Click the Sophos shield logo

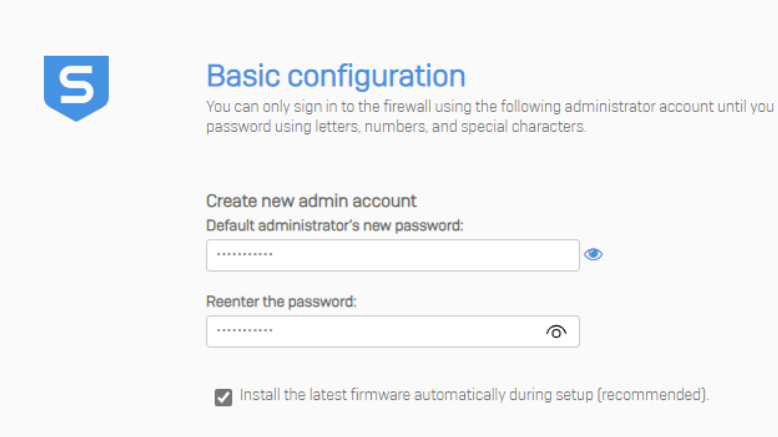coord(76,88)
